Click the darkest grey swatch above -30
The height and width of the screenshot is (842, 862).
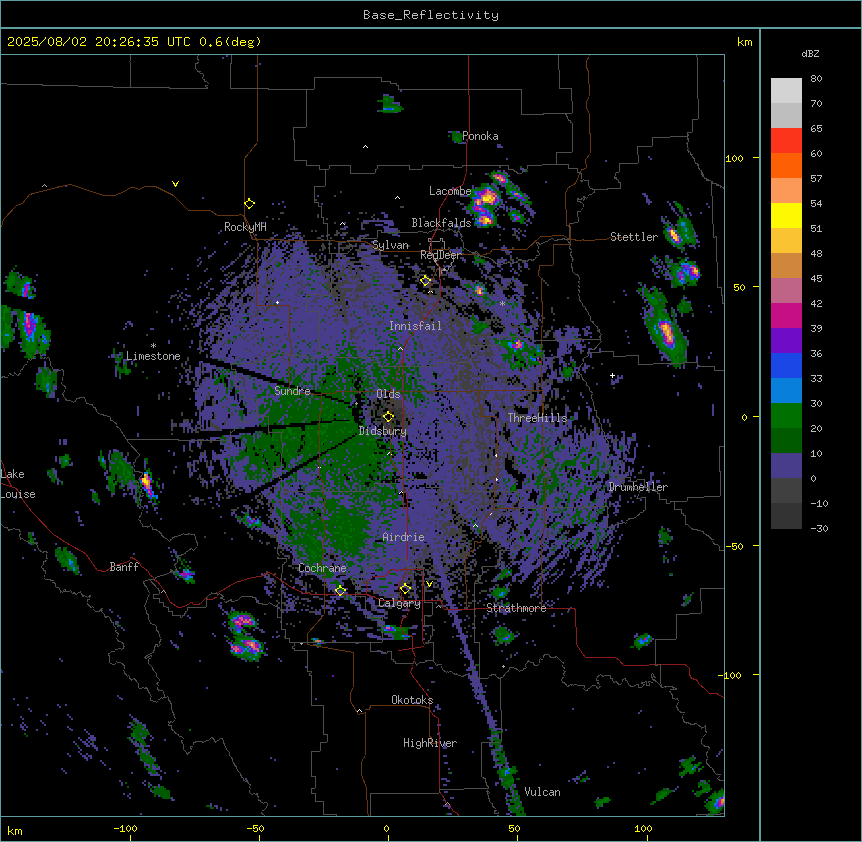pos(786,516)
